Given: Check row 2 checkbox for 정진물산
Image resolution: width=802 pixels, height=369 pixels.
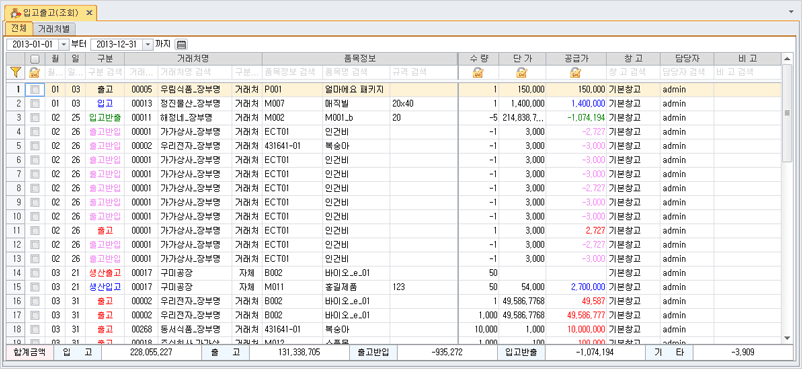Looking at the screenshot, I should pyautogui.click(x=35, y=104).
